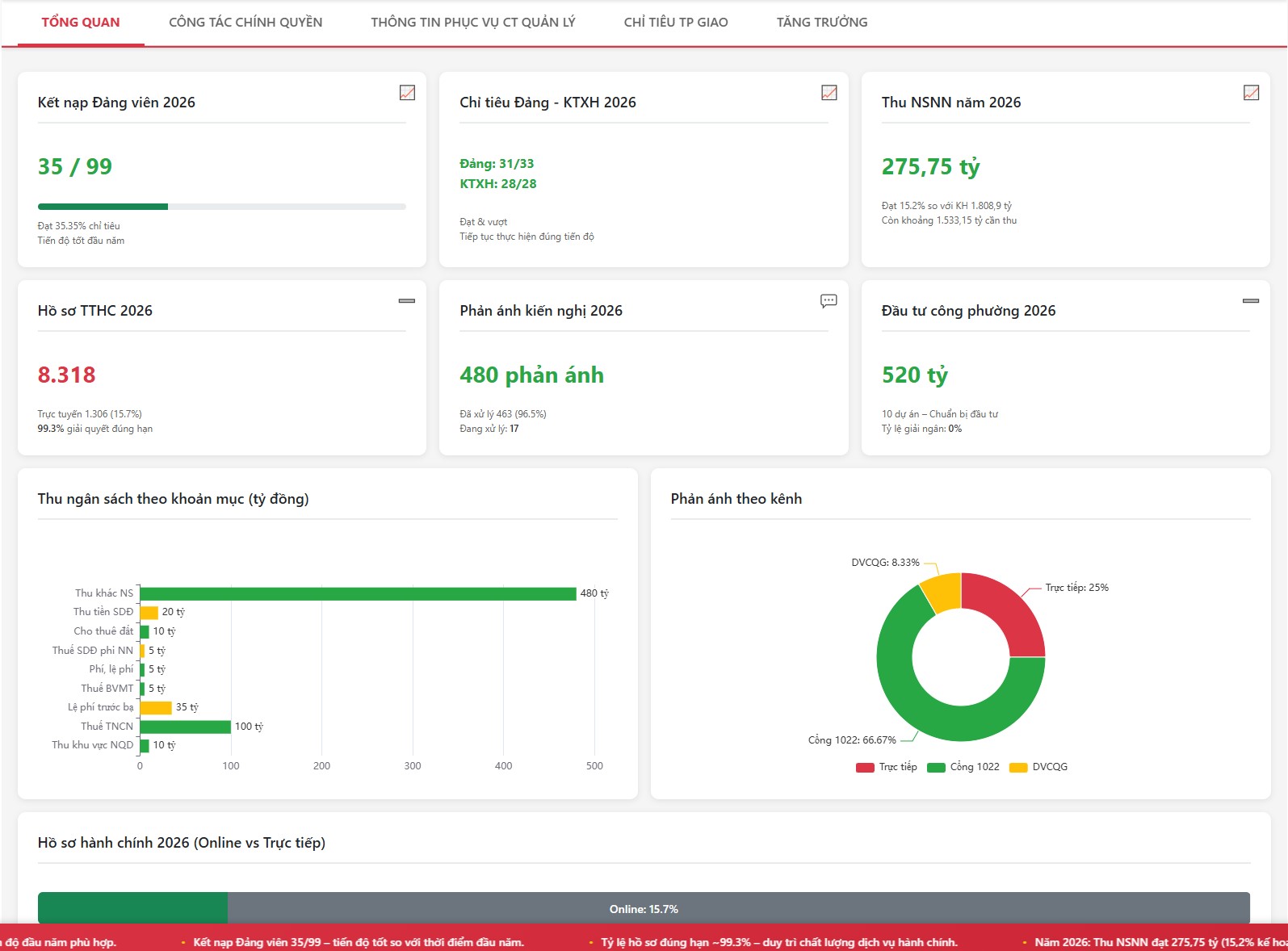The width and height of the screenshot is (1288, 951).
Task: Switch to the TỔNG QUAN tab
Action: 81,23
